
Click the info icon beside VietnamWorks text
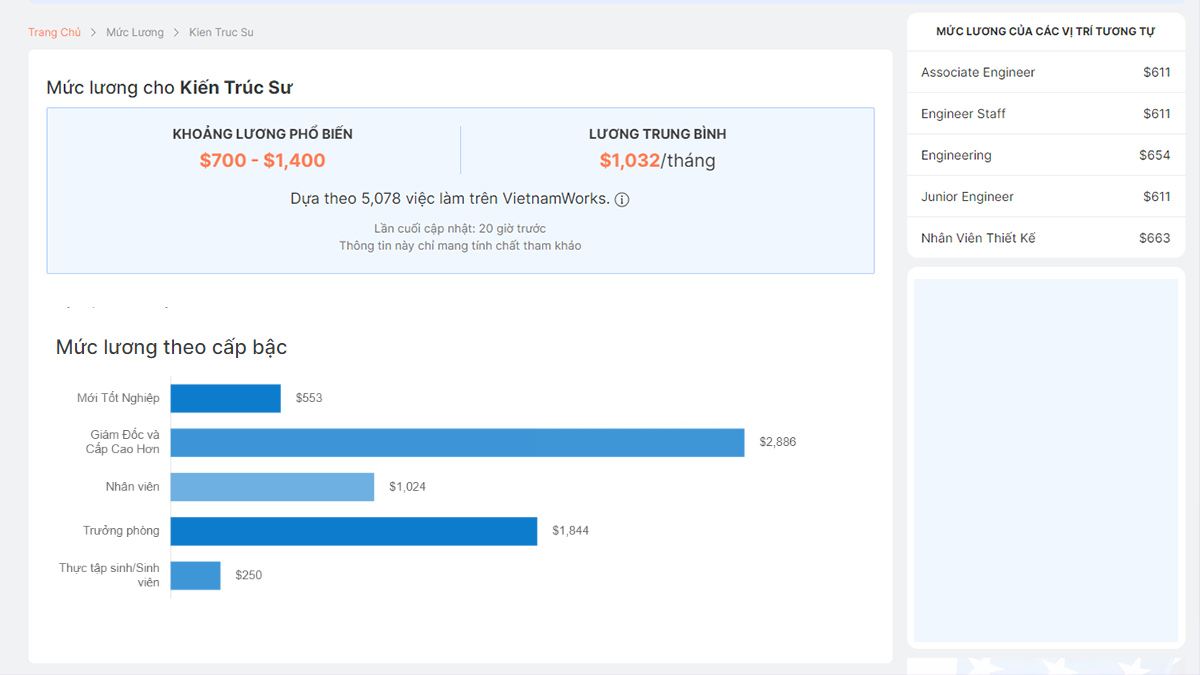[622, 200]
